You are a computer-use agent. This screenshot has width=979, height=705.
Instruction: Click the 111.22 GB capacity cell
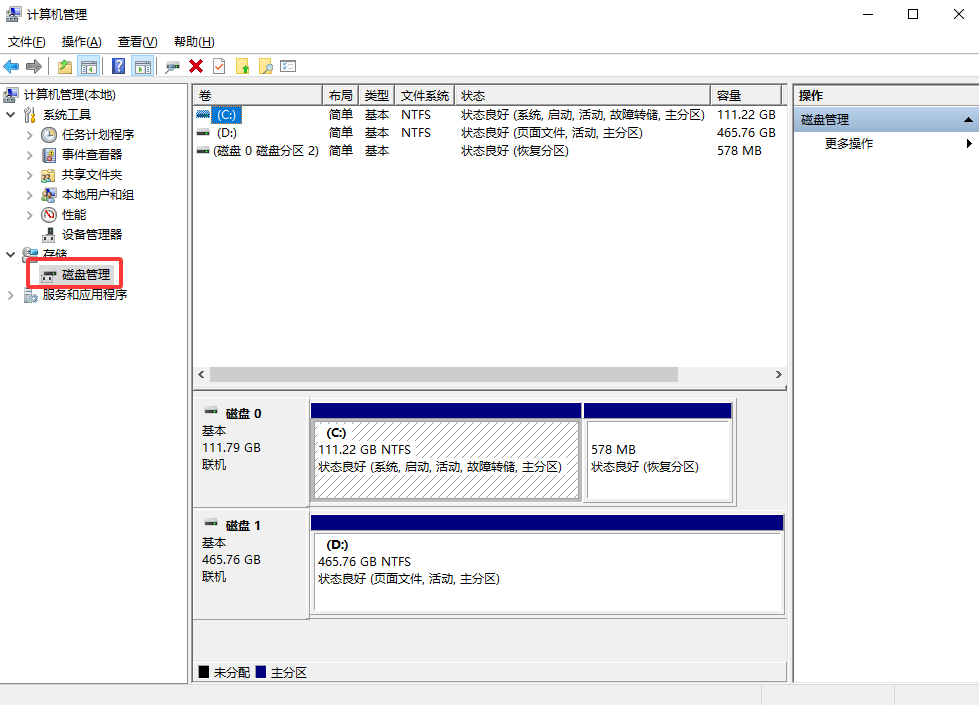(746, 115)
